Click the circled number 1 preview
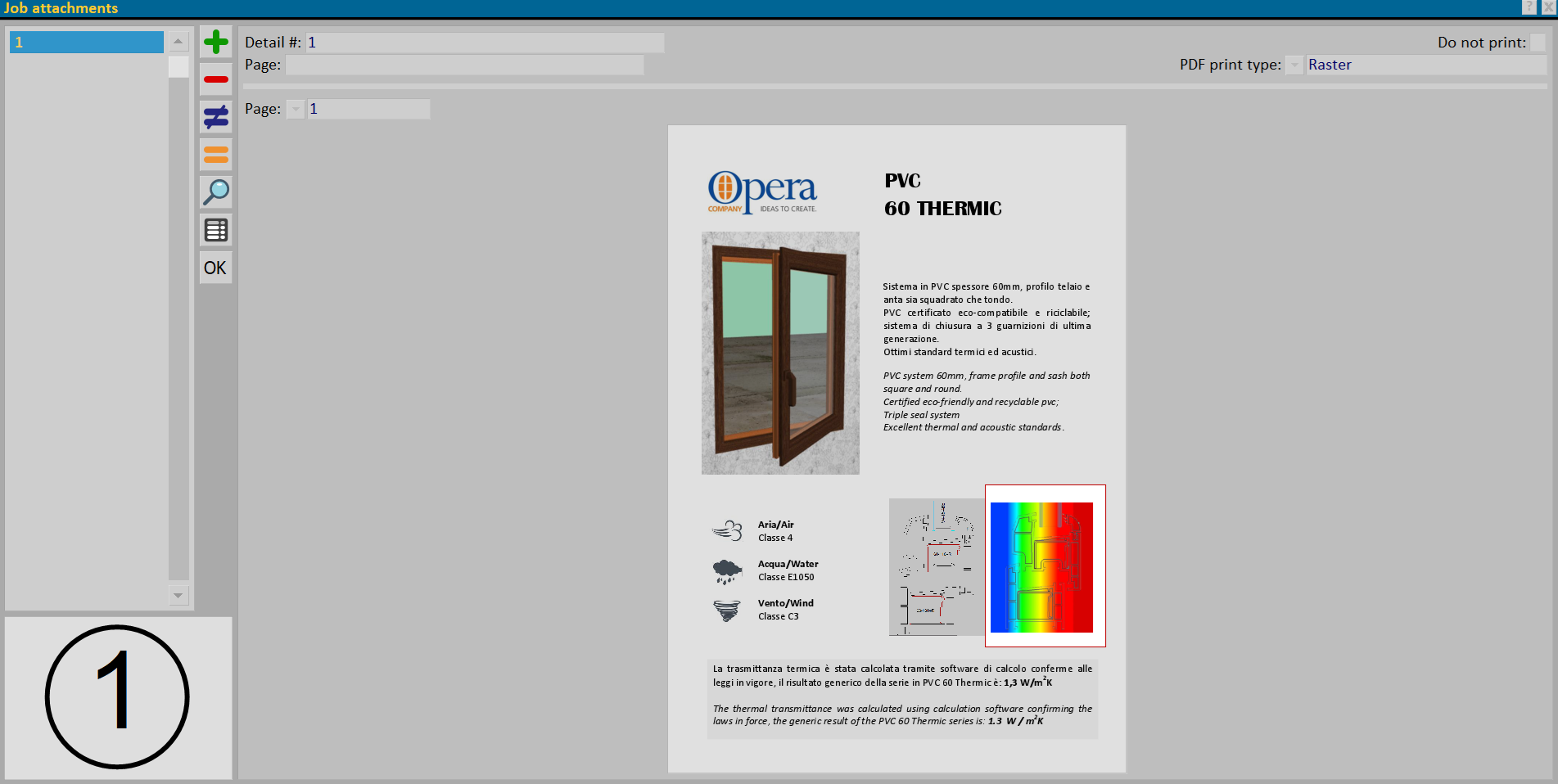Viewport: 1558px width, 784px height. click(118, 697)
